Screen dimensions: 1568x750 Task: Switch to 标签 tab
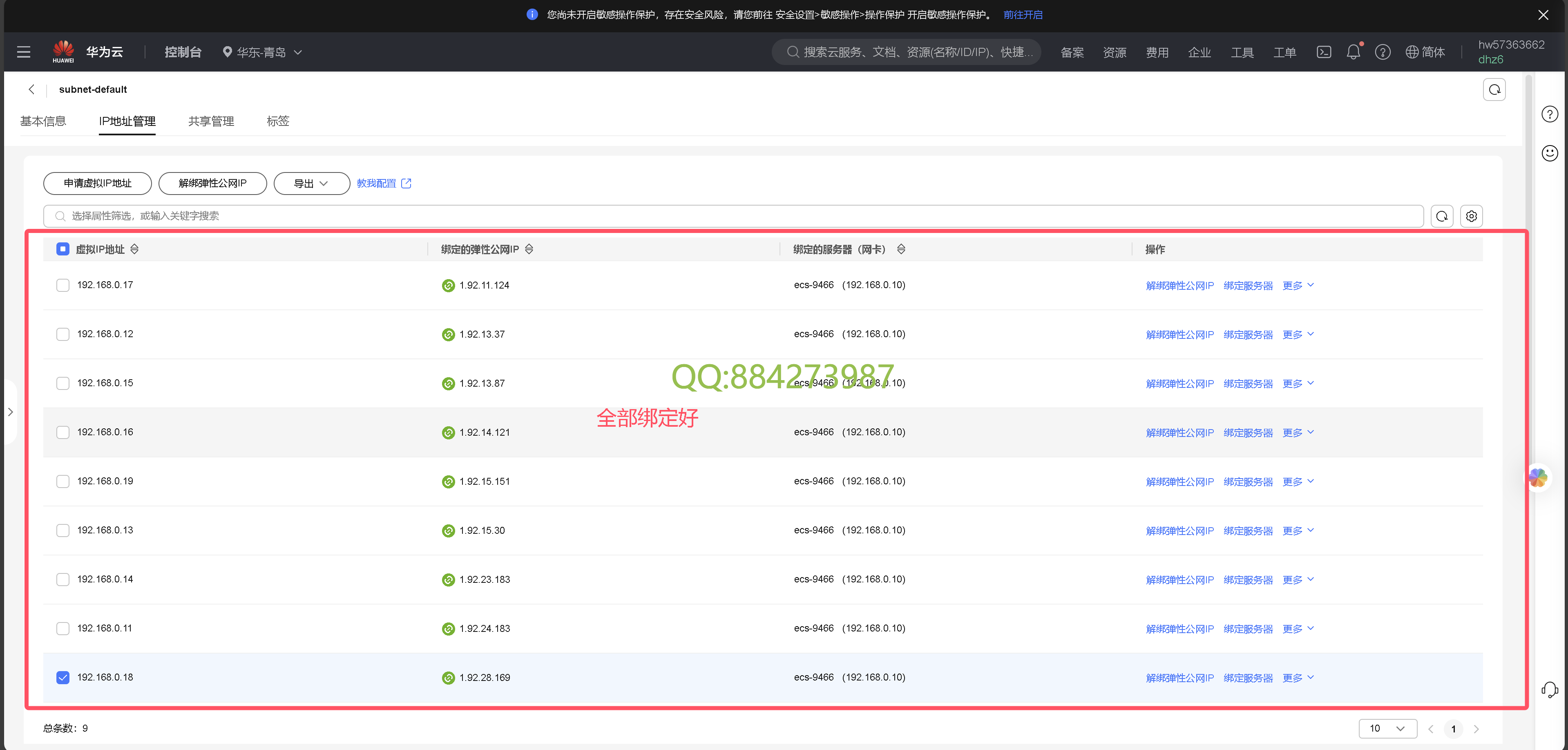(x=278, y=121)
